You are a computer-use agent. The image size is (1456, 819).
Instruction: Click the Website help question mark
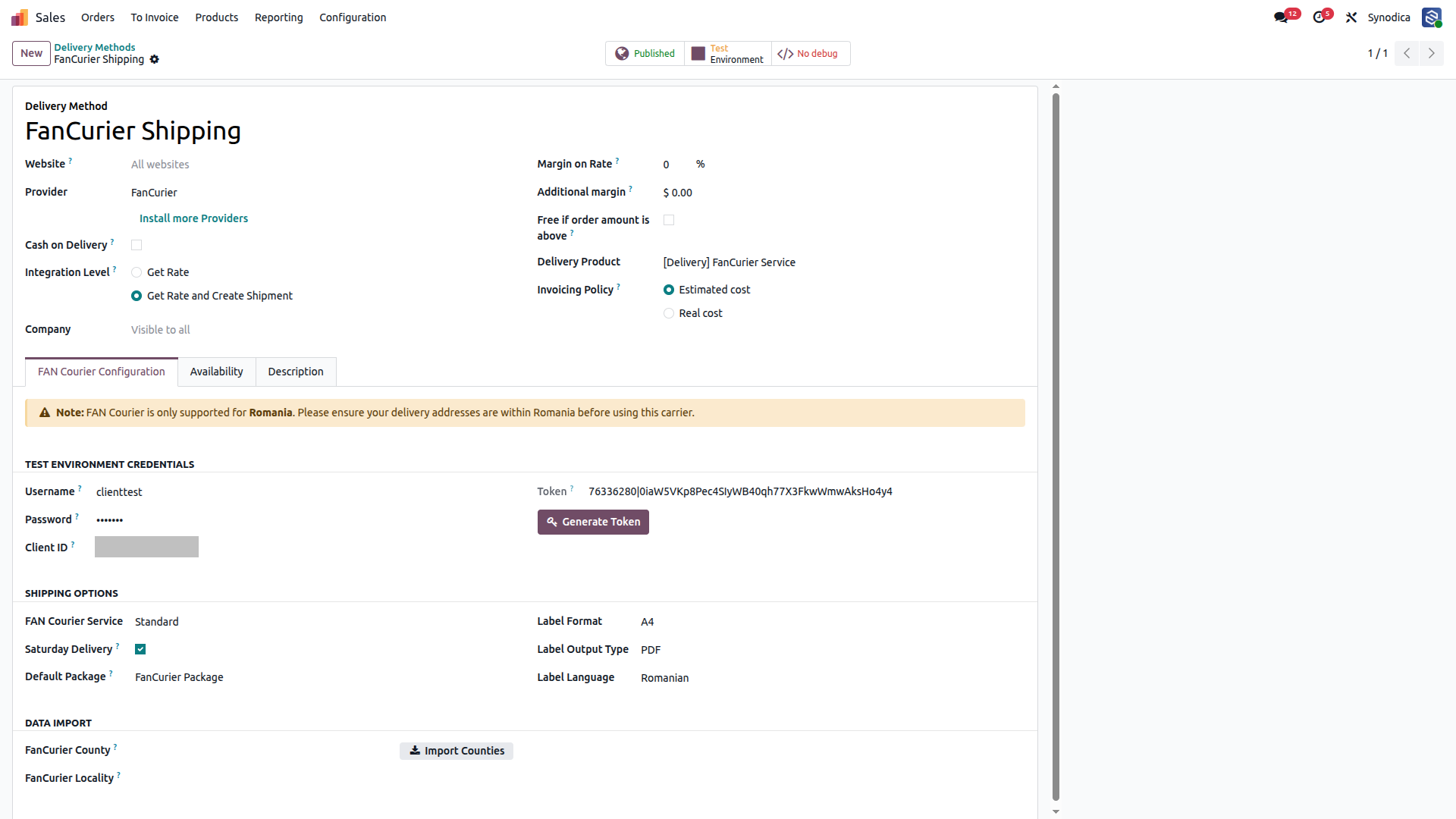(x=71, y=161)
